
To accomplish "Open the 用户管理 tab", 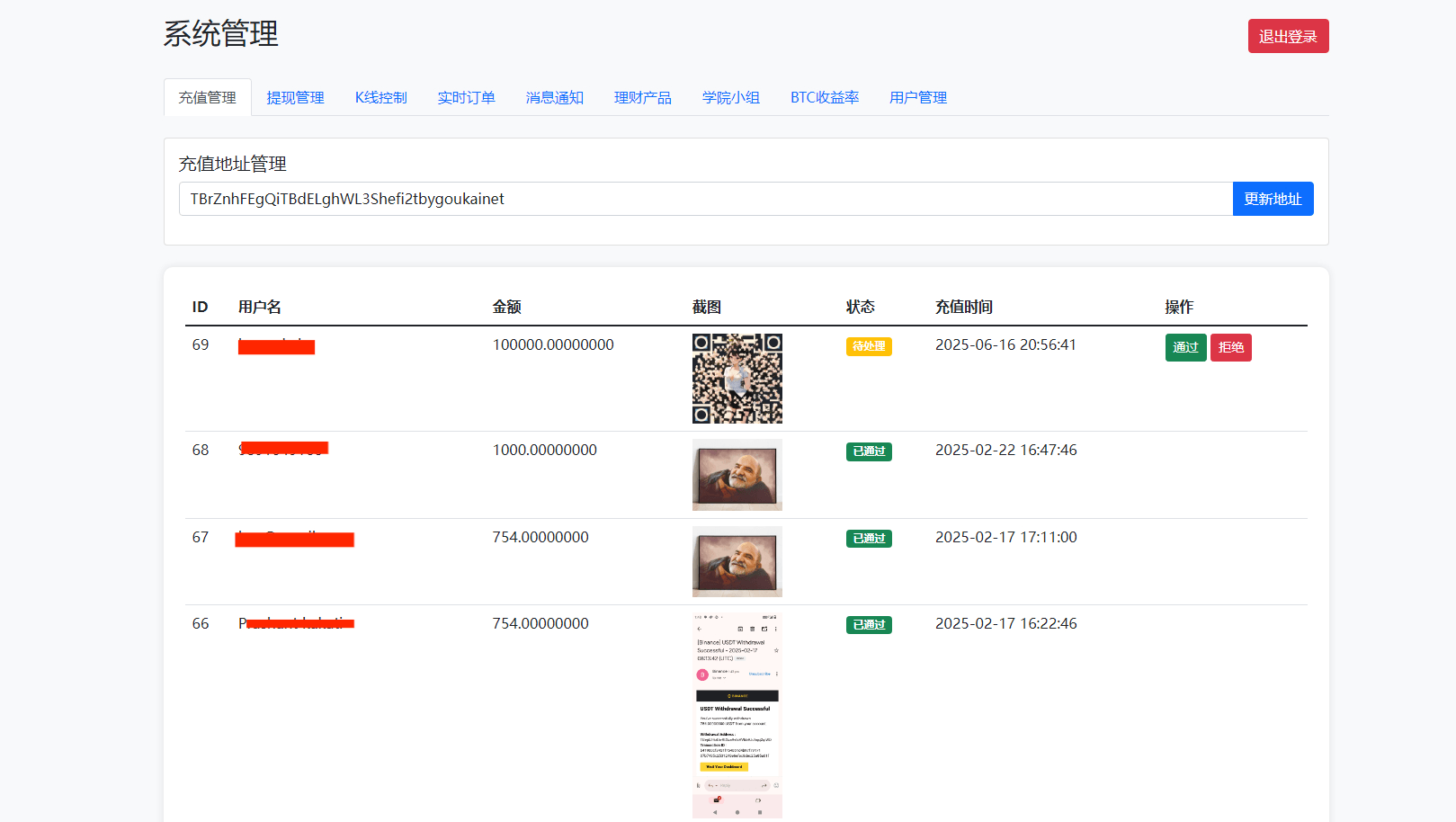I will [917, 97].
